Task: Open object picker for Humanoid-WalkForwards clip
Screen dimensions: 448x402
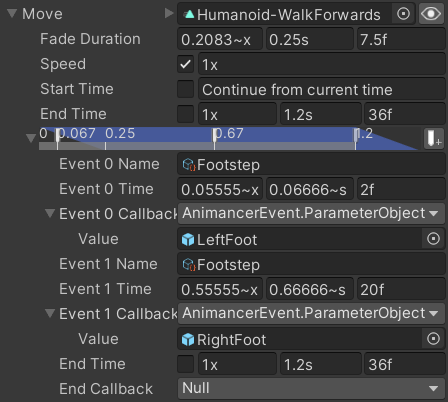Action: coord(403,14)
